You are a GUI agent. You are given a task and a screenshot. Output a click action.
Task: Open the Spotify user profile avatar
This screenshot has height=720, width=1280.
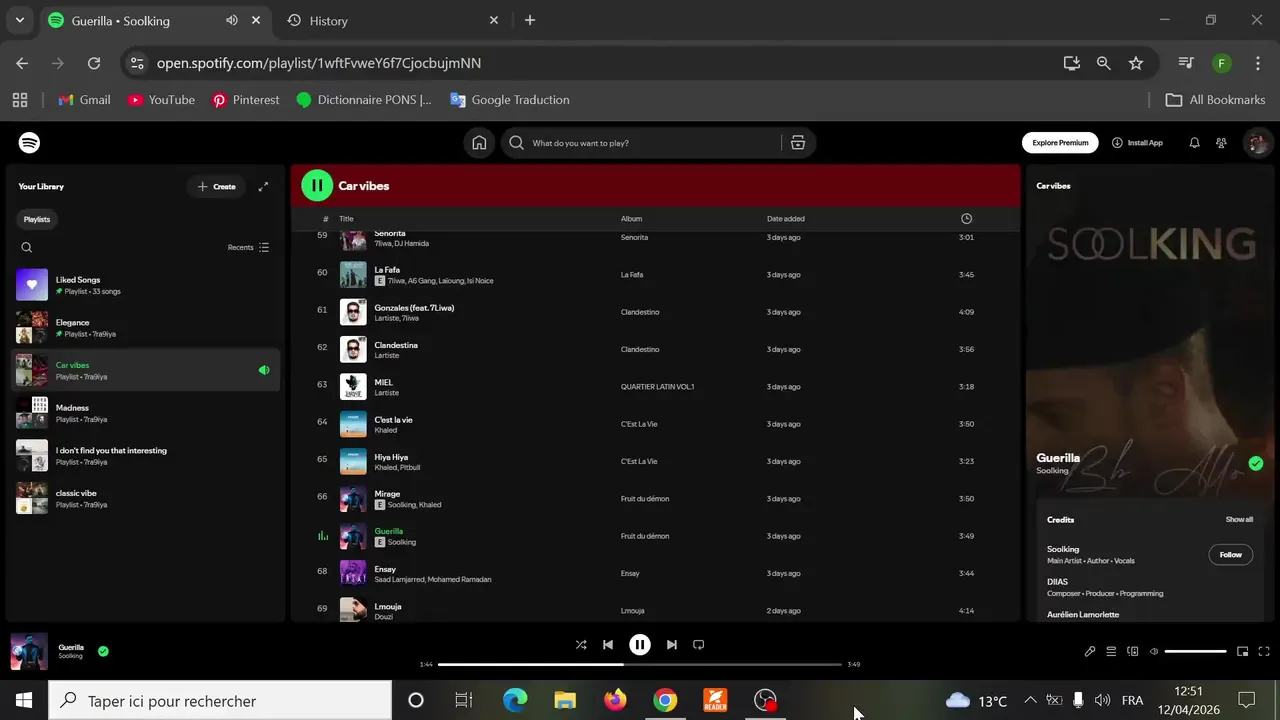(x=1256, y=143)
